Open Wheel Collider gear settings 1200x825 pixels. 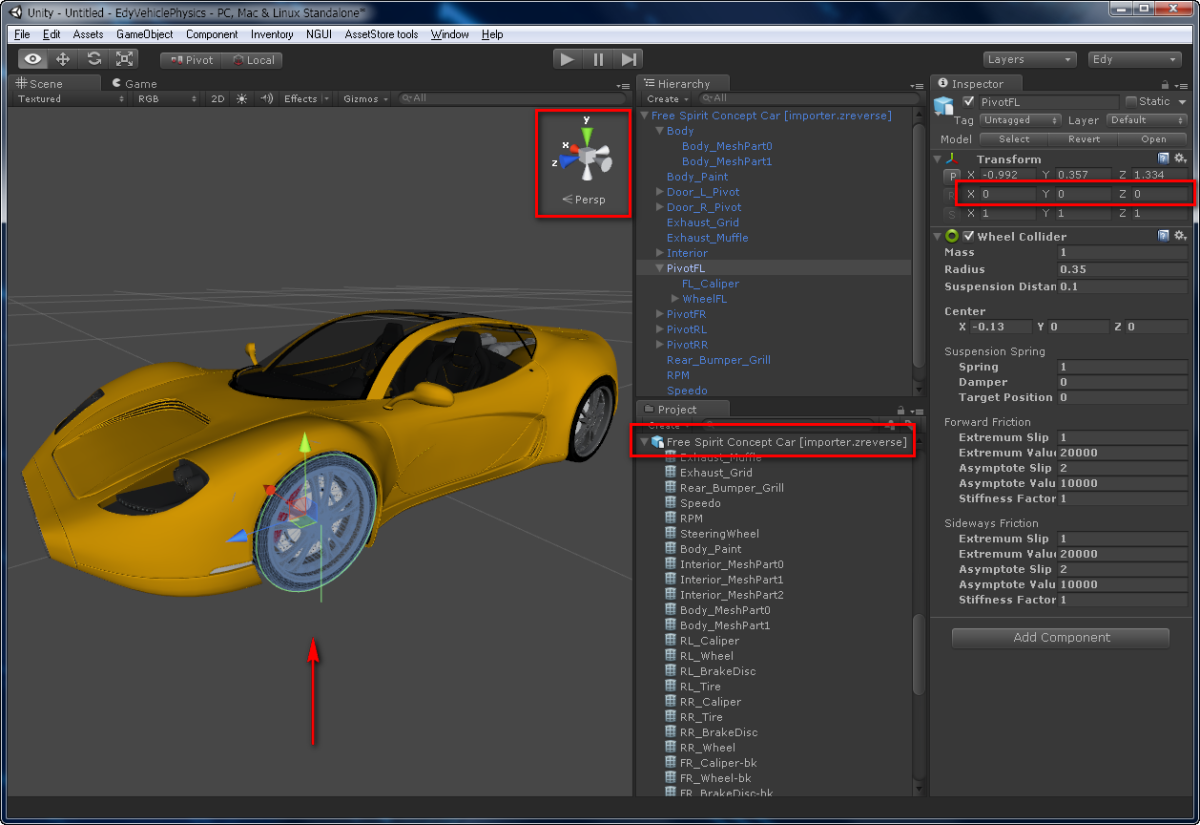click(1180, 236)
